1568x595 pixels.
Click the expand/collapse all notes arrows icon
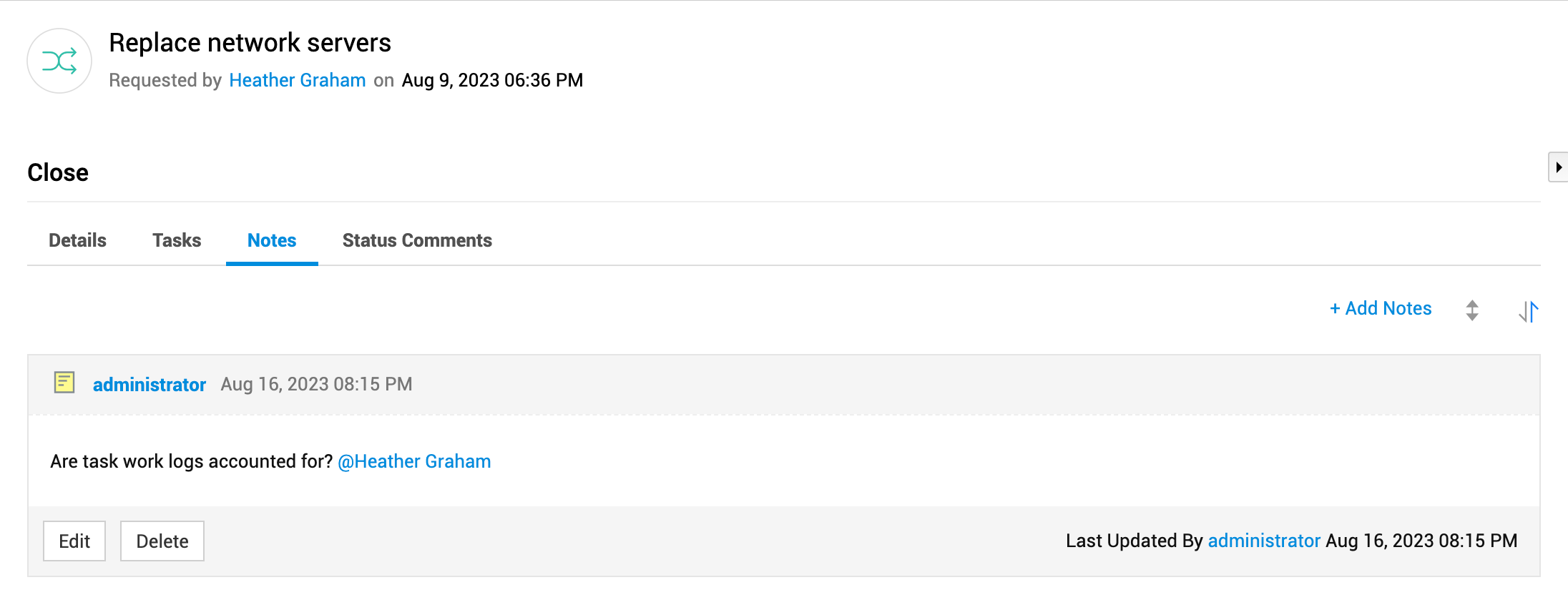tap(1471, 310)
